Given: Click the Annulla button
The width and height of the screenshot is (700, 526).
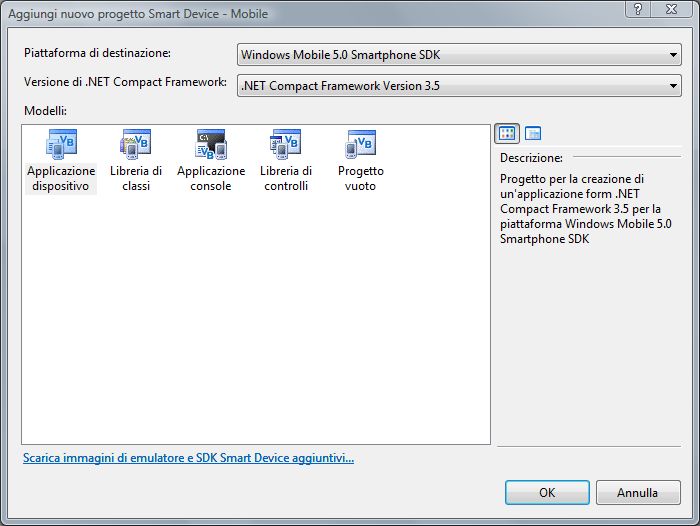Looking at the screenshot, I should [638, 493].
